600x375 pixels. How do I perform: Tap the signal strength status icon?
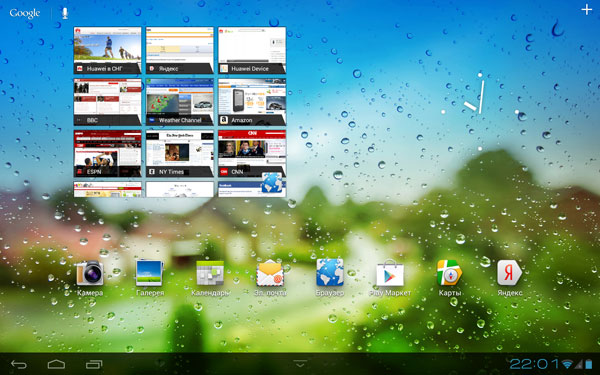[579, 364]
